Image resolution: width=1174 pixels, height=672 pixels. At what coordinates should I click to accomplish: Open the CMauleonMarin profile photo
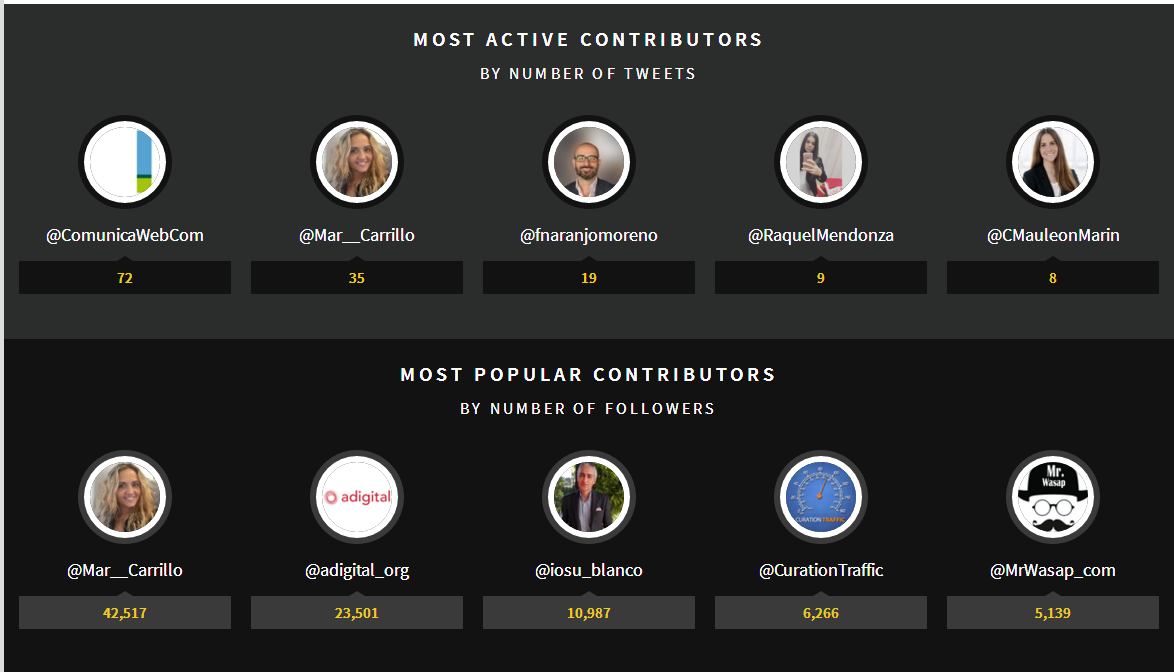pyautogui.click(x=1053, y=162)
